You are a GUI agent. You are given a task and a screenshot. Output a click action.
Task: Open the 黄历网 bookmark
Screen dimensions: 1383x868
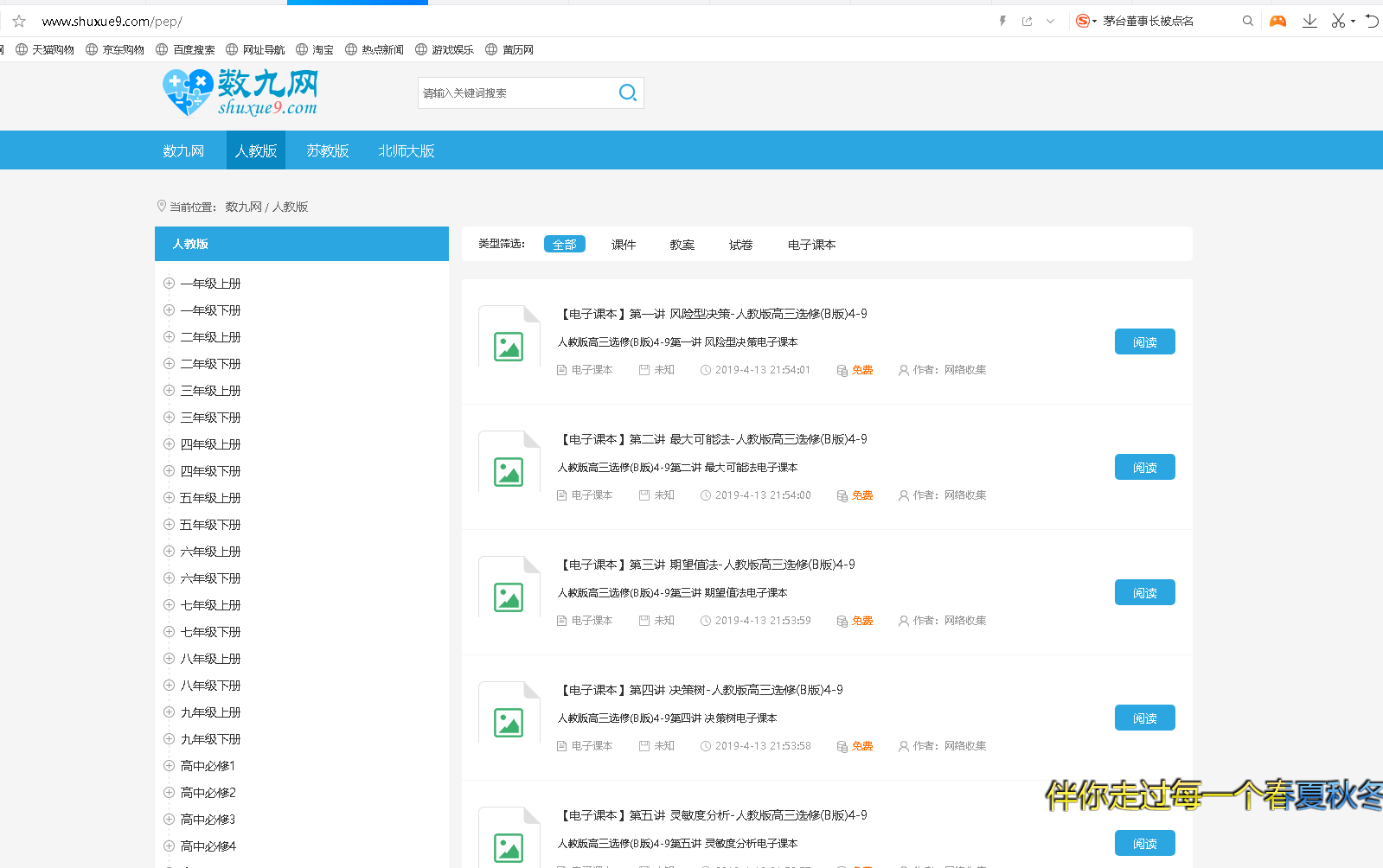[x=509, y=49]
